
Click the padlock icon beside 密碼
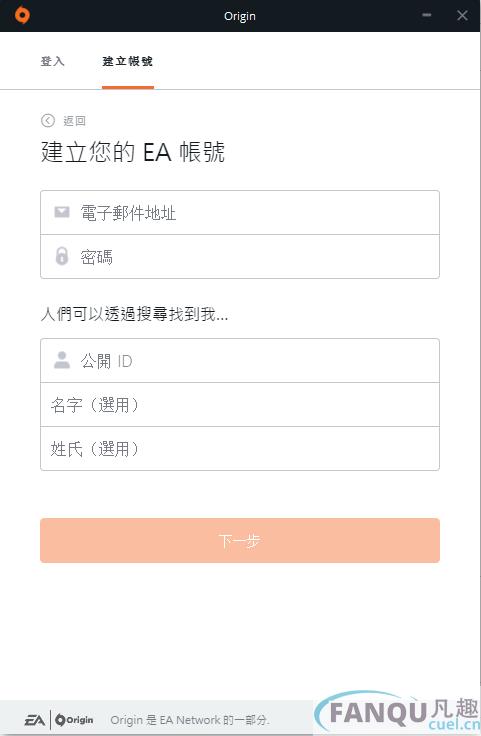tap(61, 256)
